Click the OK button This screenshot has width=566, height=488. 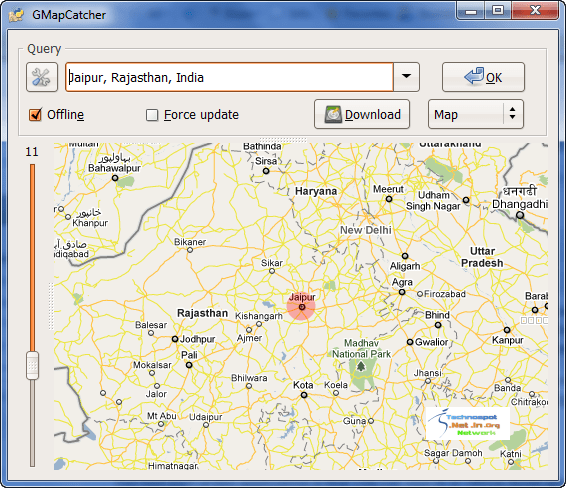pyautogui.click(x=483, y=77)
